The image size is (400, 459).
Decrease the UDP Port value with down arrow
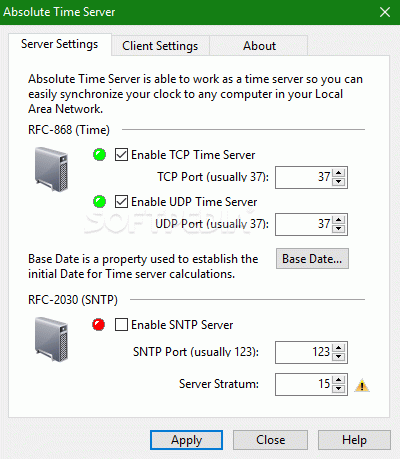339,229
